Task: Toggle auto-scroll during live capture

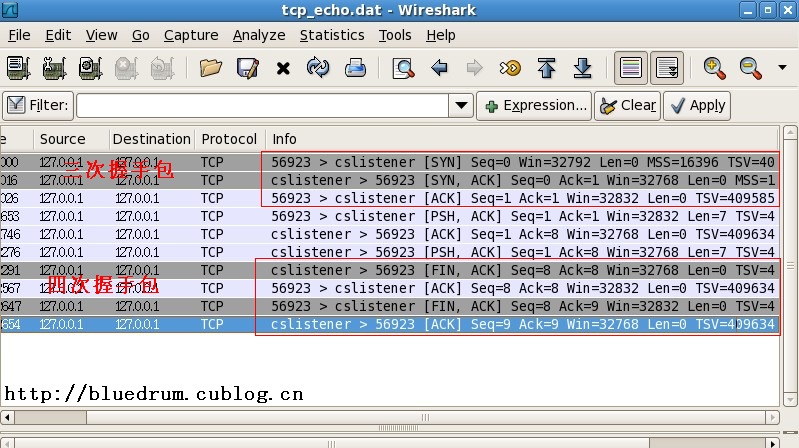Action: 667,68
